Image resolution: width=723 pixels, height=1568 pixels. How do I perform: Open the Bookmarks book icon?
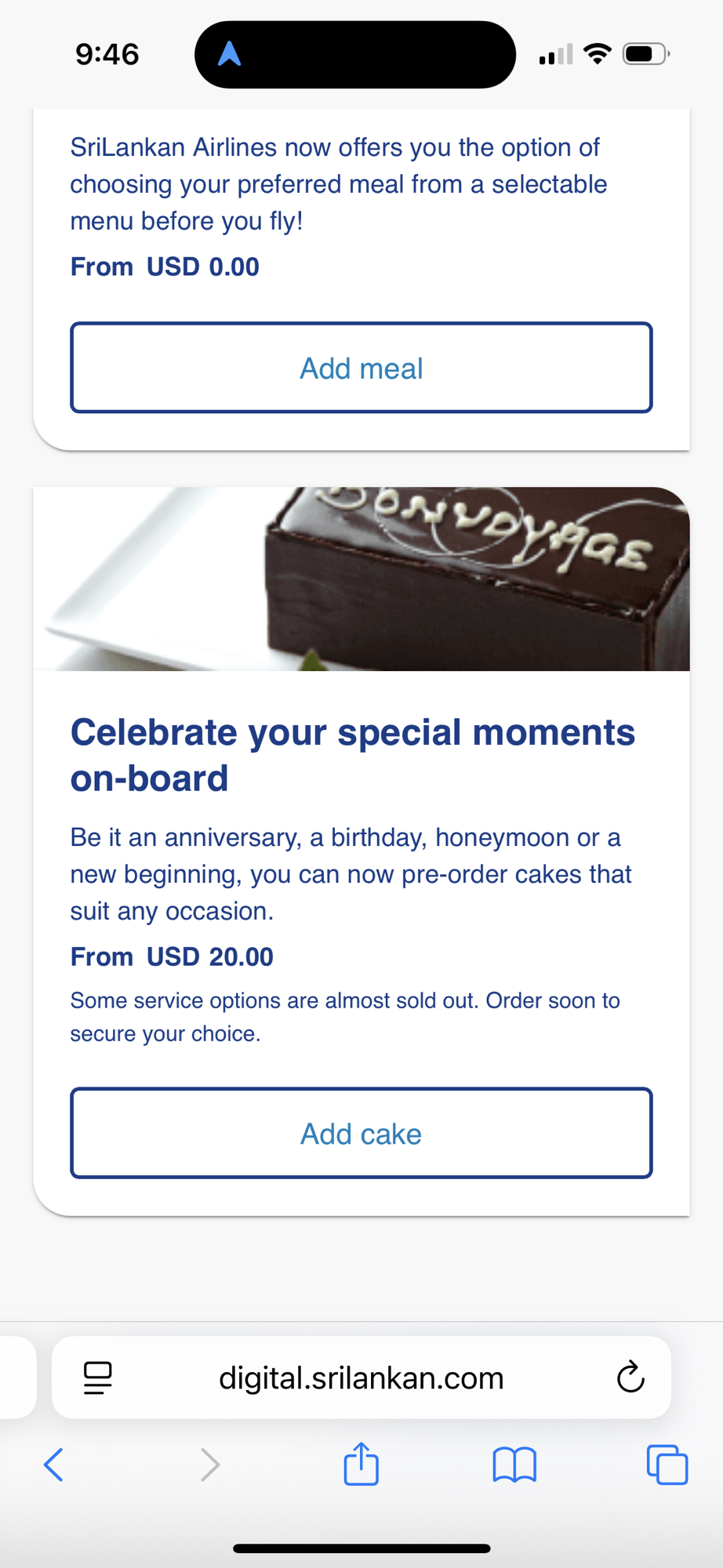514,1465
